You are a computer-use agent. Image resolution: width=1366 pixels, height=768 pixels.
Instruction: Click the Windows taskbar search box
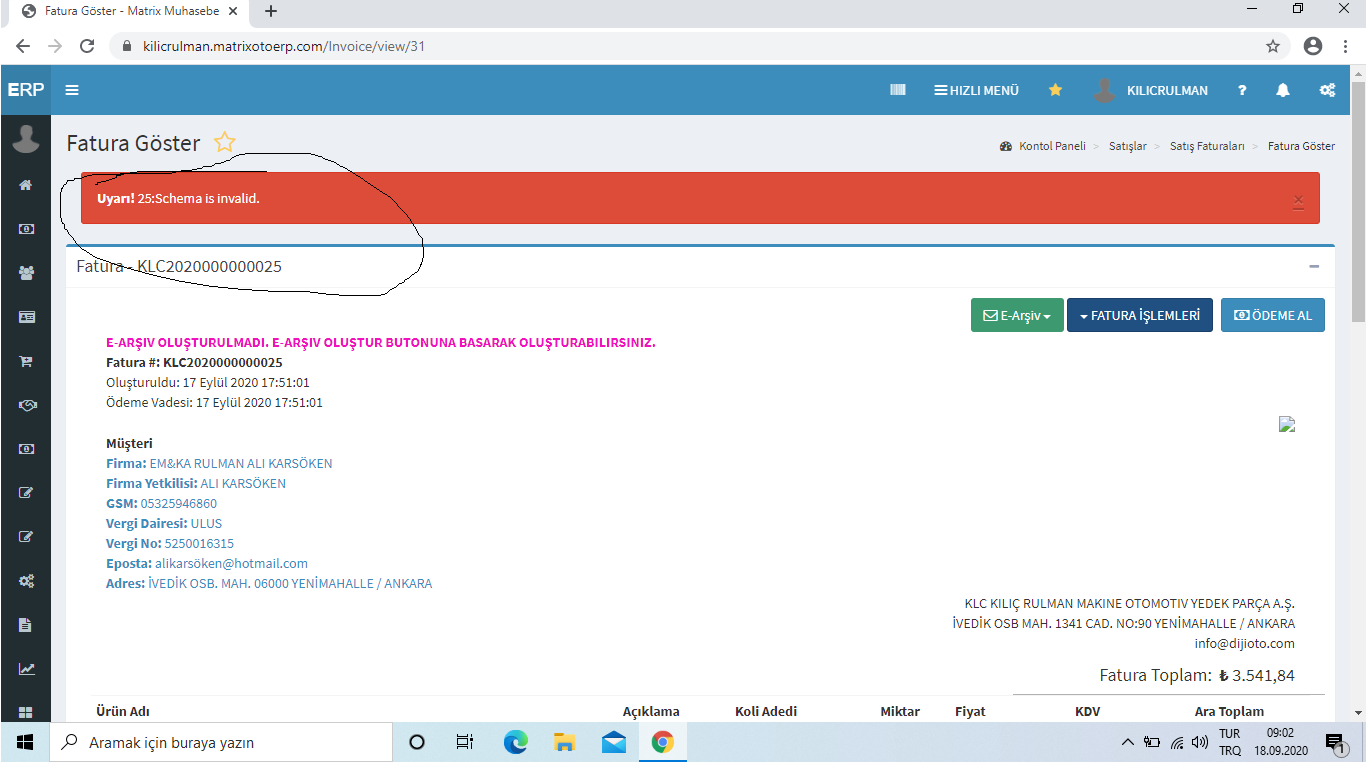[x=220, y=743]
